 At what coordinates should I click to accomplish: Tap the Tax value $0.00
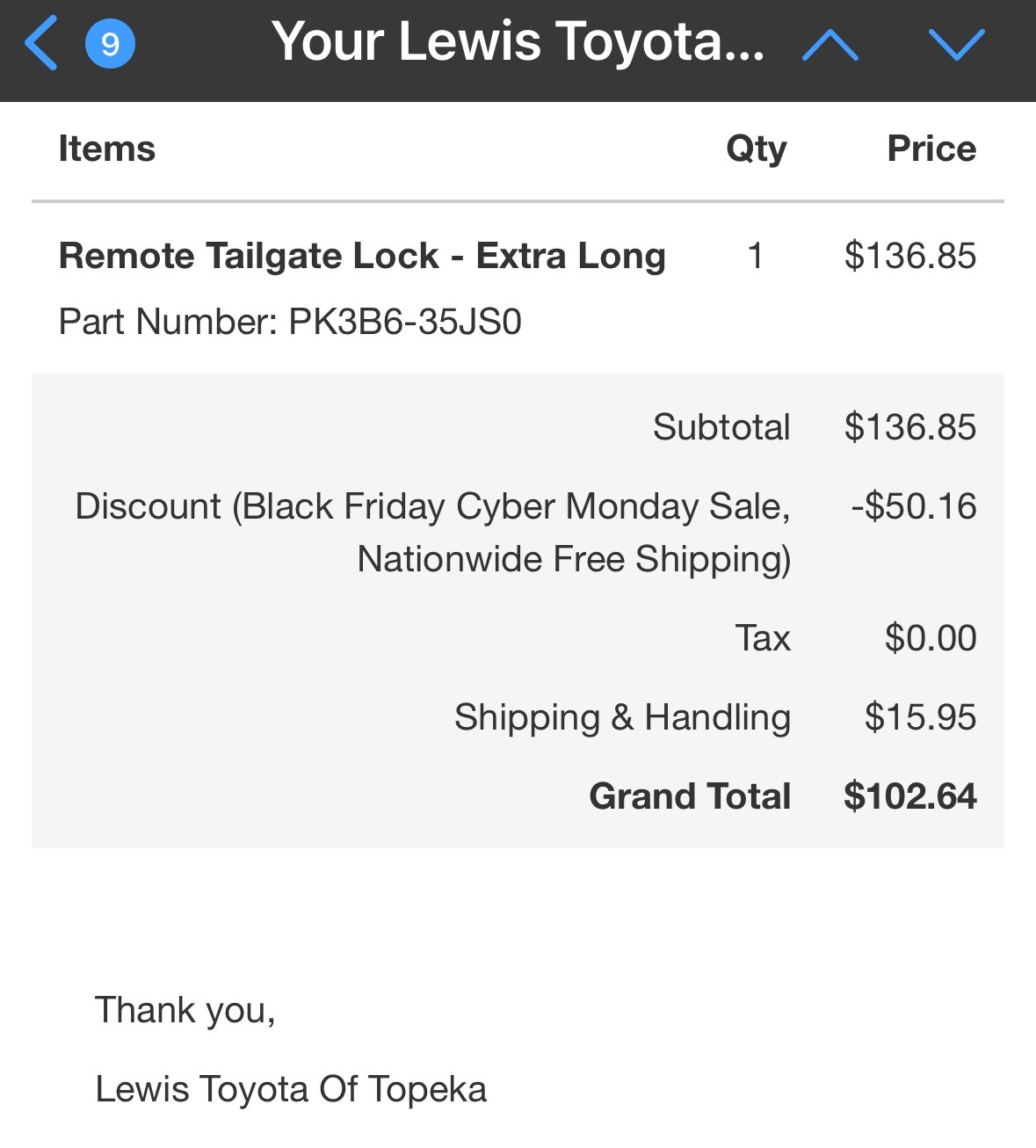pos(931,638)
